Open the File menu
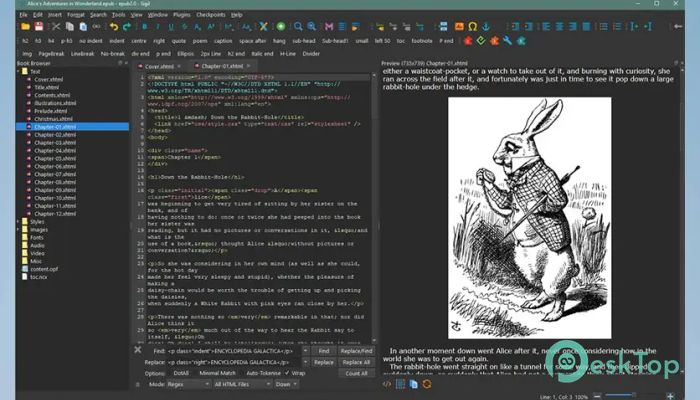The width and height of the screenshot is (700, 400). click(x=23, y=15)
